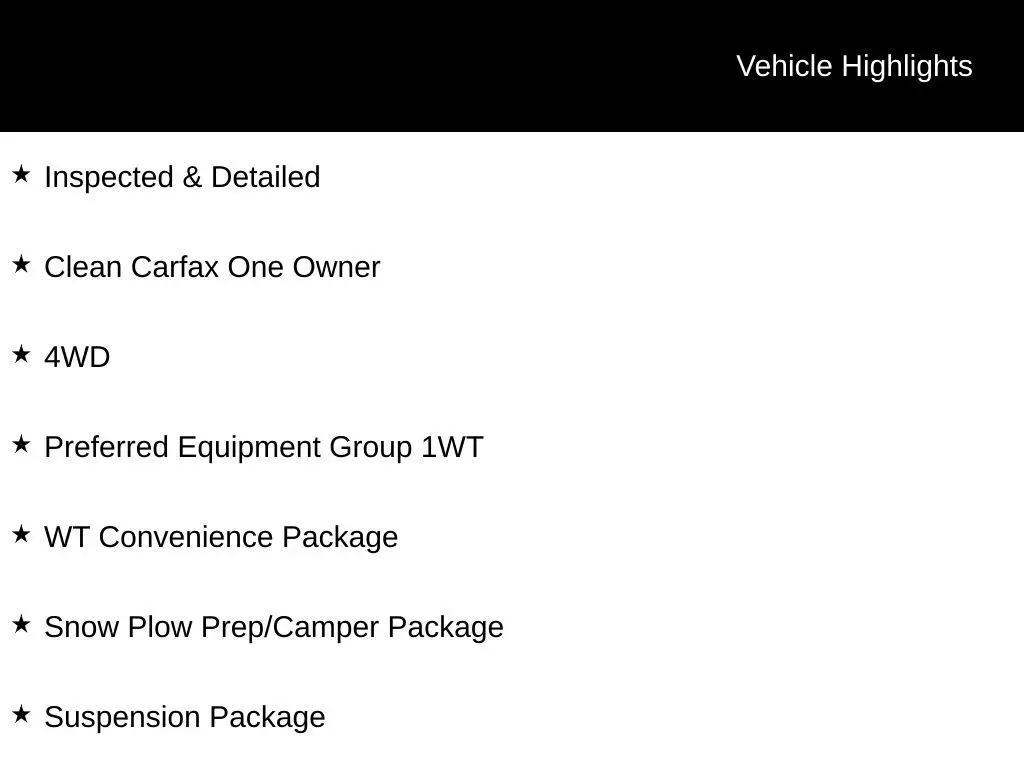Click the Suspension Package text

(185, 718)
